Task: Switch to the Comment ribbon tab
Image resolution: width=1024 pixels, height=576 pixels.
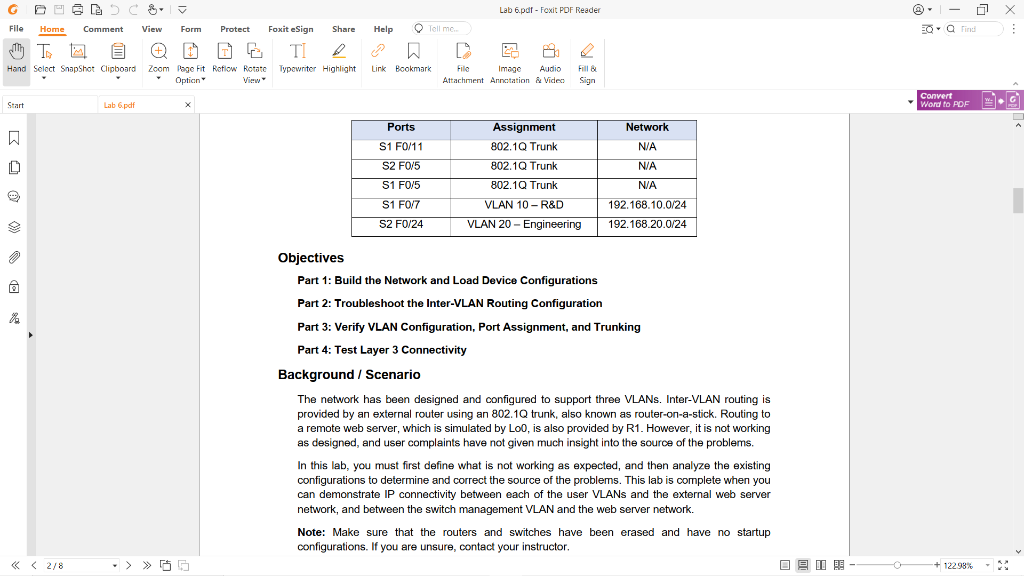Action: 103,29
